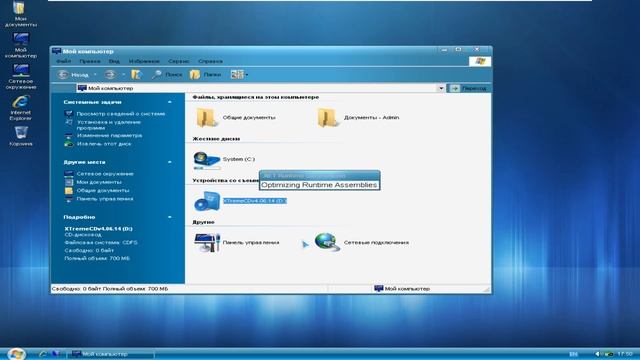This screenshot has width=640, height=360.
Task: Click the Start orb button
Action: click(16, 353)
